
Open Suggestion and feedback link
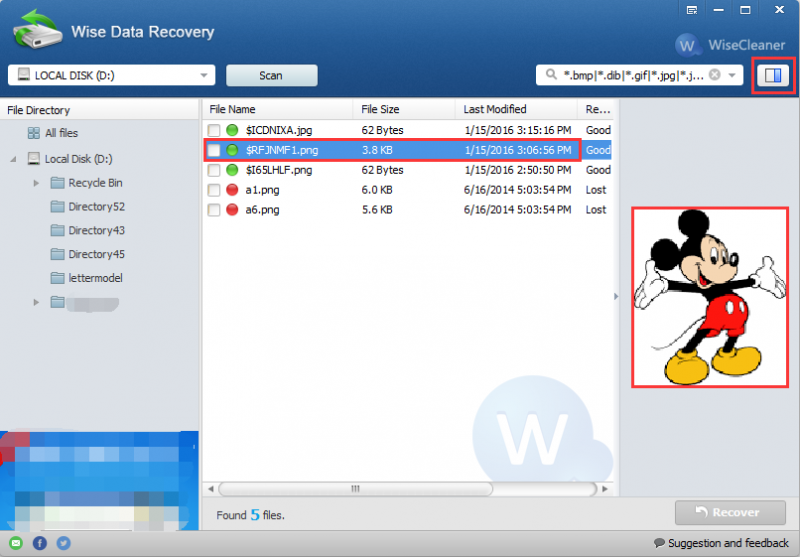pos(721,543)
